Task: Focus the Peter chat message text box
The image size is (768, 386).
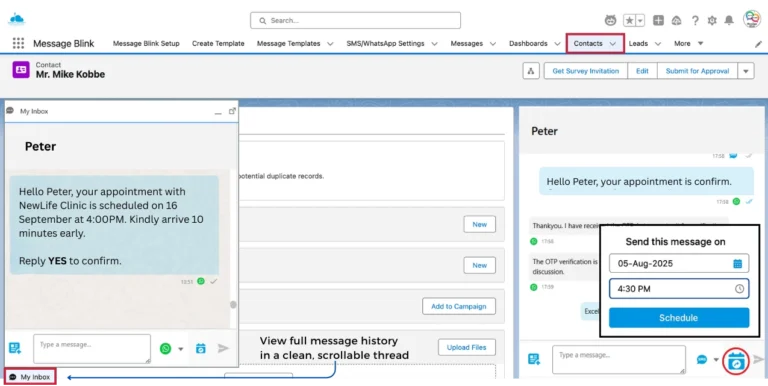Action: 619,360
